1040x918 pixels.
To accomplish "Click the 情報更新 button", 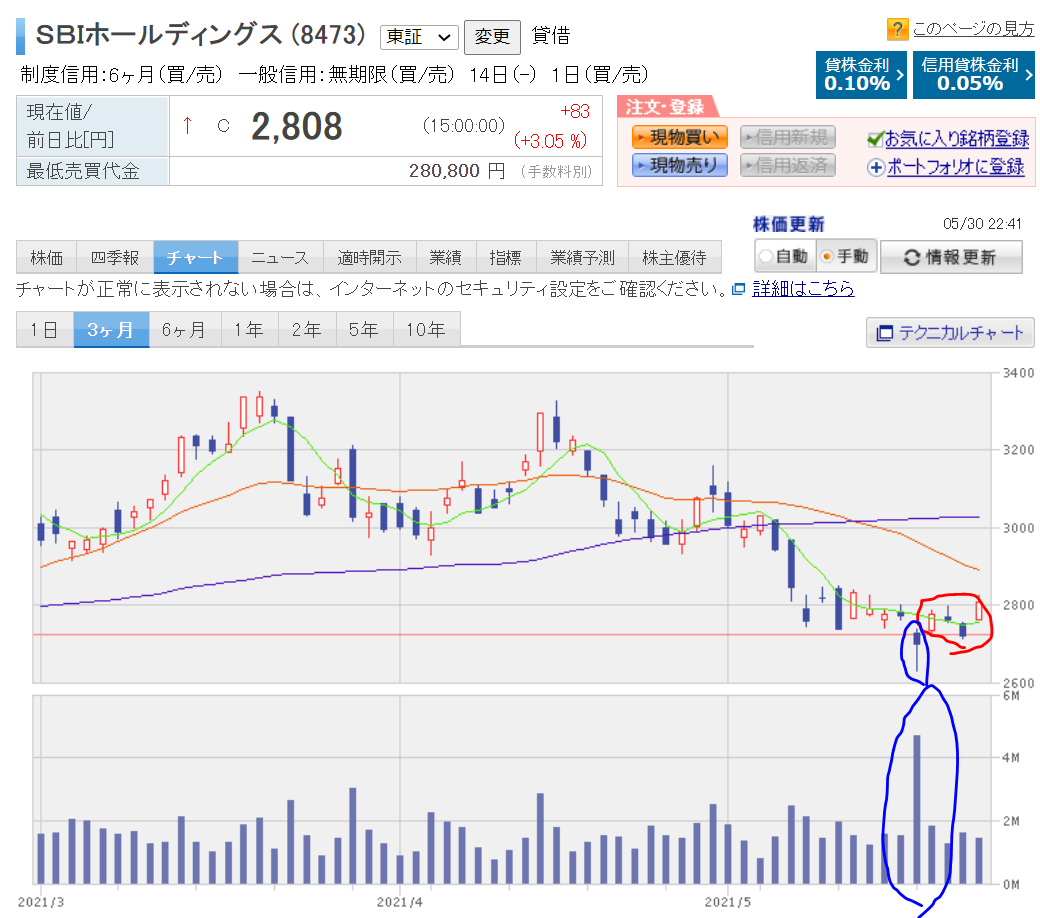I will pyautogui.click(x=950, y=257).
